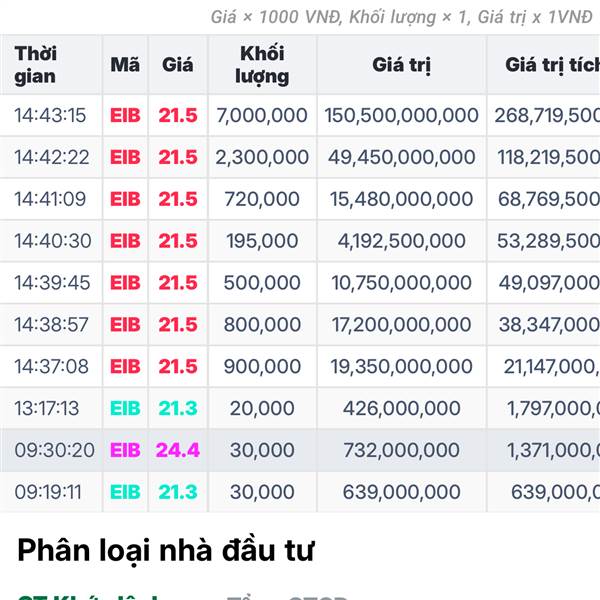Screen dimensions: 600x600
Task: Select the 24.4 price cell
Action: click(178, 451)
